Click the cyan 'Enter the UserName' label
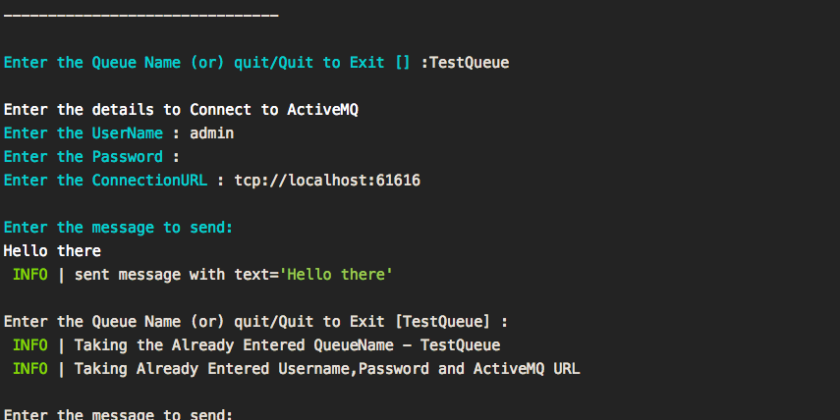 [x=83, y=133]
